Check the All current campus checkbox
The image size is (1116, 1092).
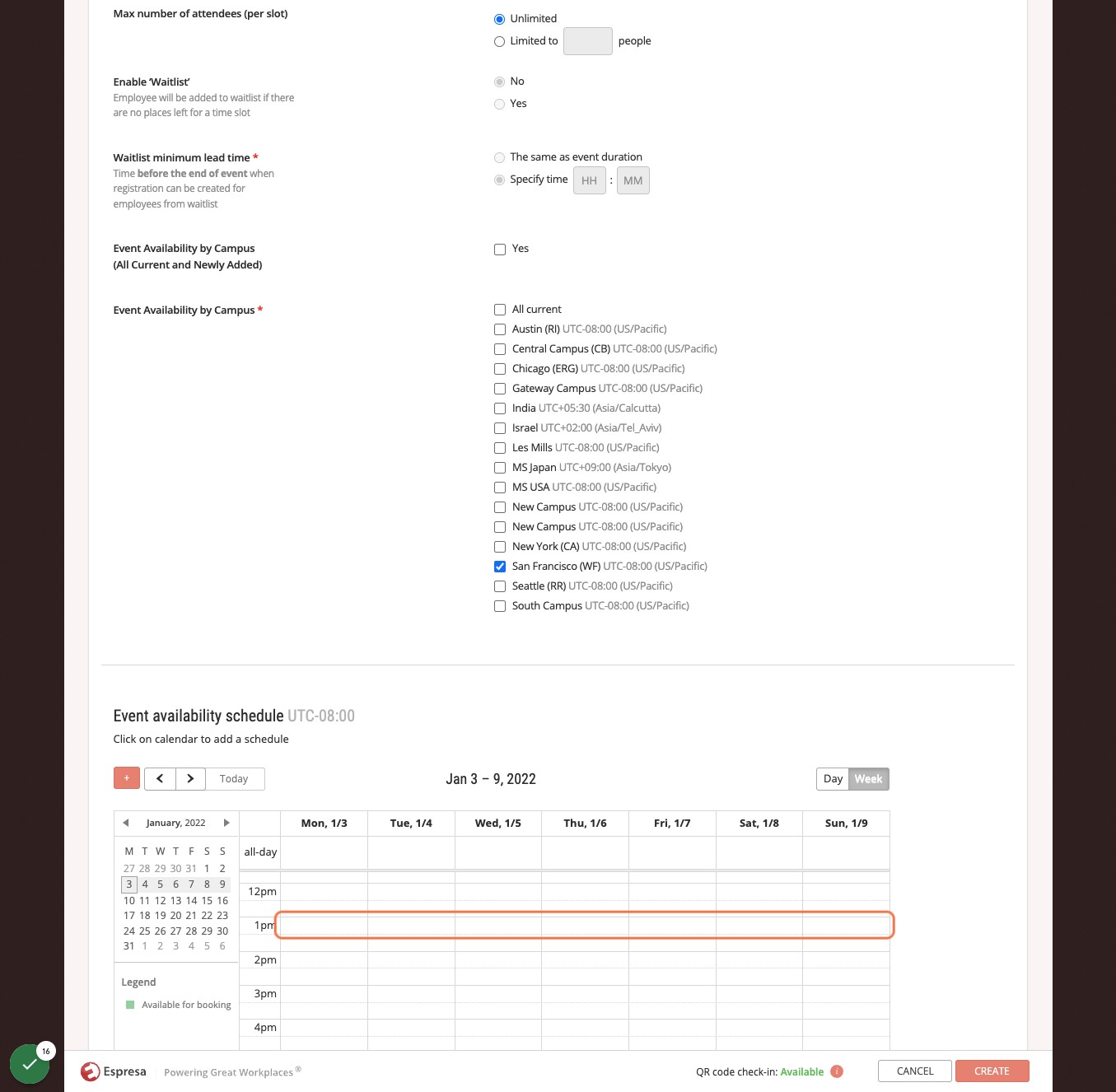coord(500,310)
